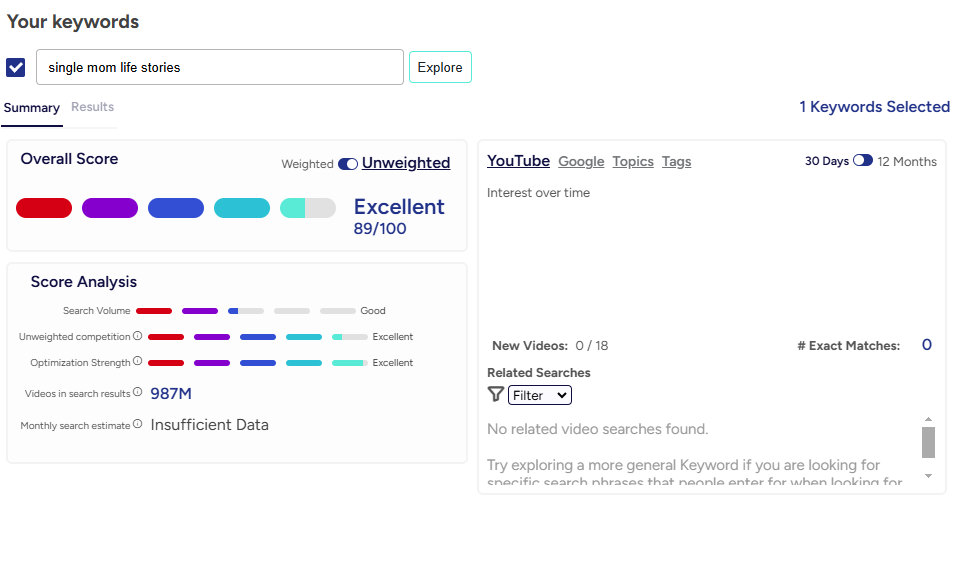Show the Topics tab
The height and width of the screenshot is (577, 955).
[633, 161]
